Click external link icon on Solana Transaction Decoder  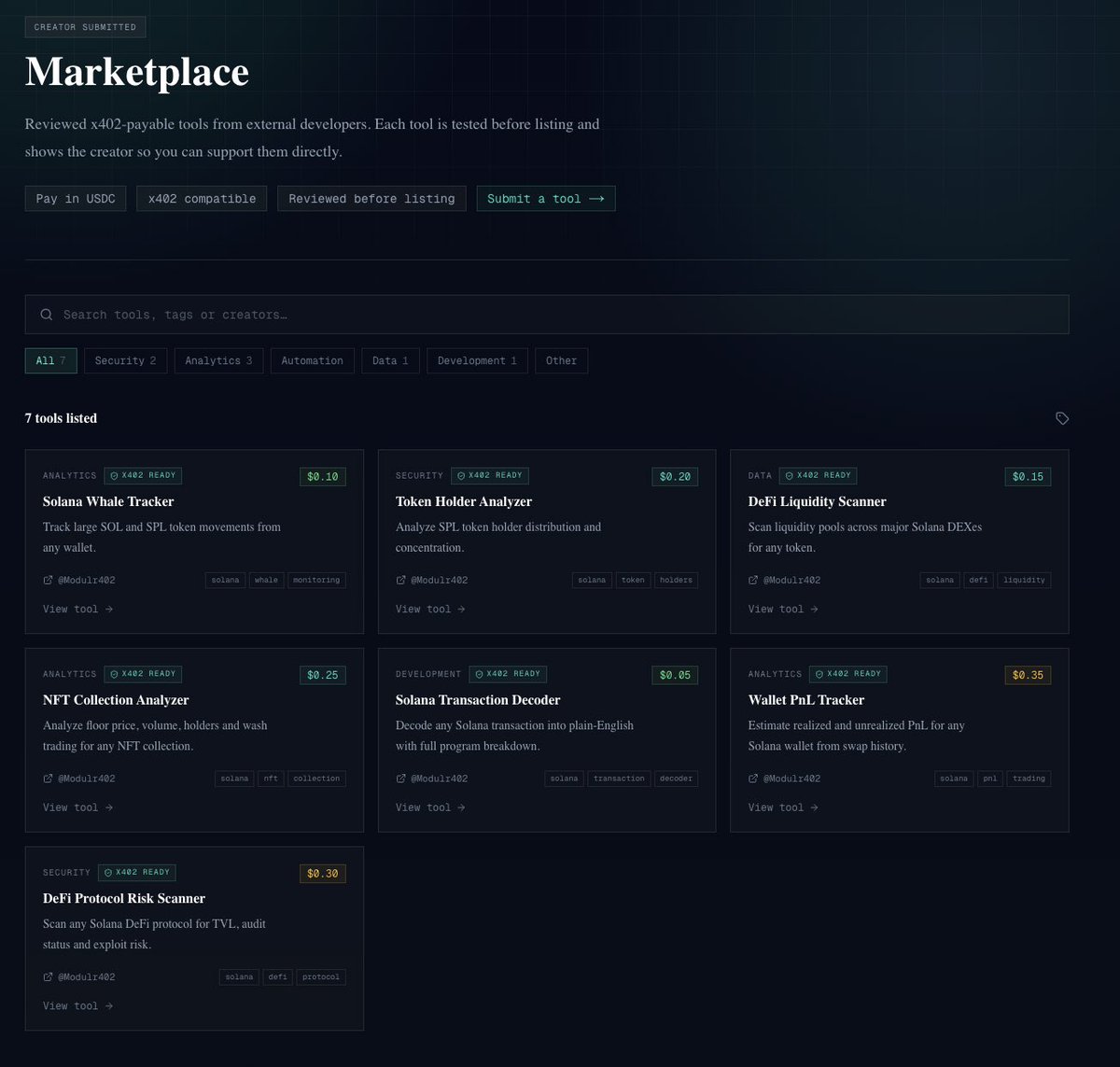pos(400,779)
